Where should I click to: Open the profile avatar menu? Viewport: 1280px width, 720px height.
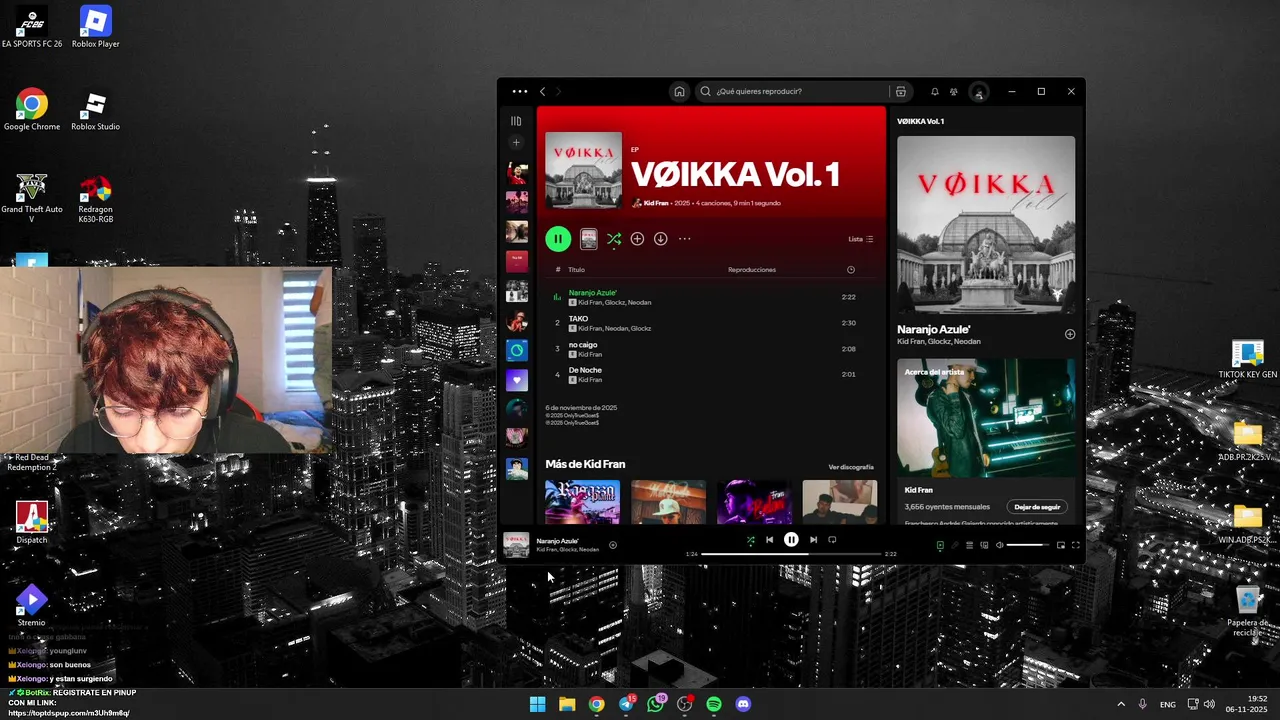coord(979,91)
